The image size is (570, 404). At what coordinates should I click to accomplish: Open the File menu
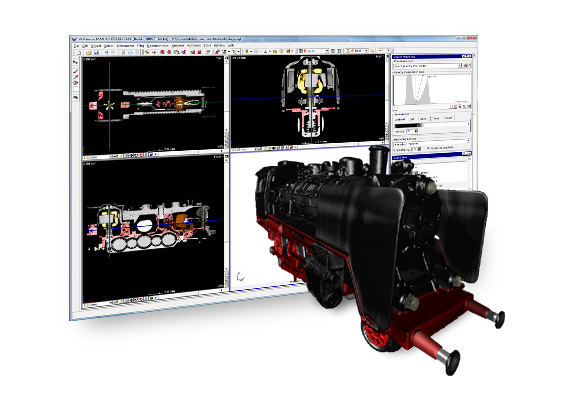76,46
